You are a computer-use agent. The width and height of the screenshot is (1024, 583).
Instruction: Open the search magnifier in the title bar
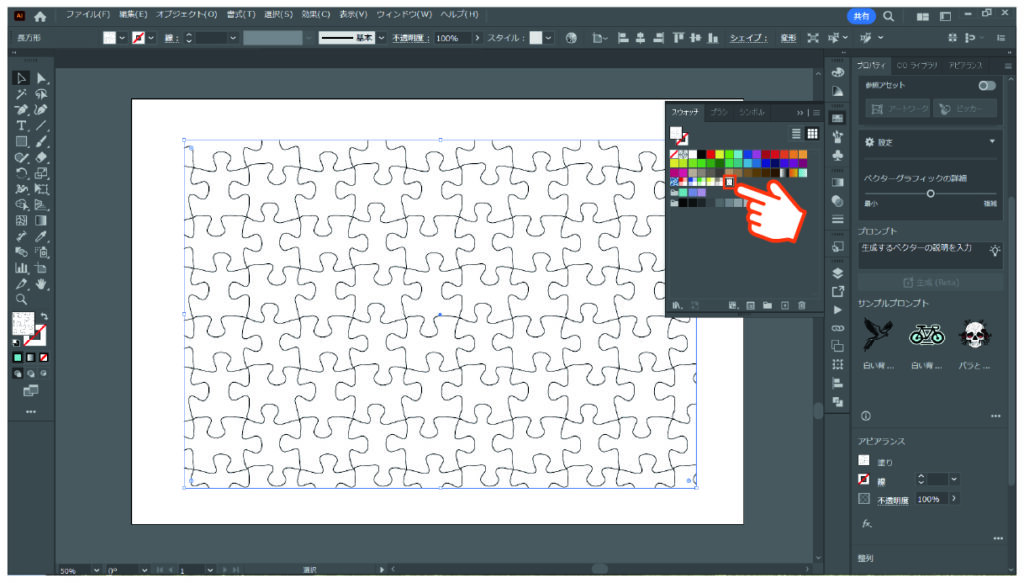[x=888, y=16]
